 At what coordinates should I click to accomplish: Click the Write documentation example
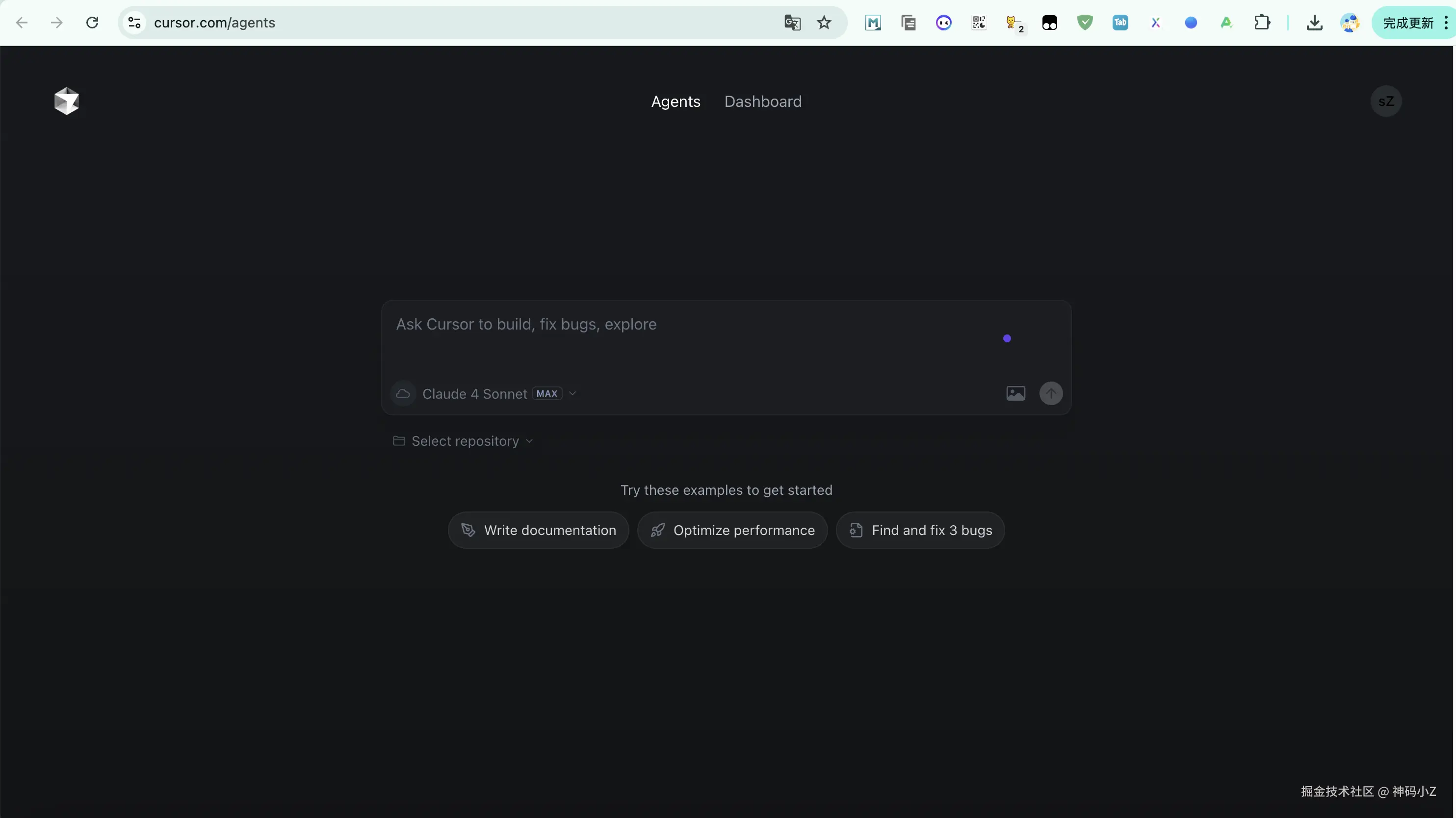coord(538,531)
